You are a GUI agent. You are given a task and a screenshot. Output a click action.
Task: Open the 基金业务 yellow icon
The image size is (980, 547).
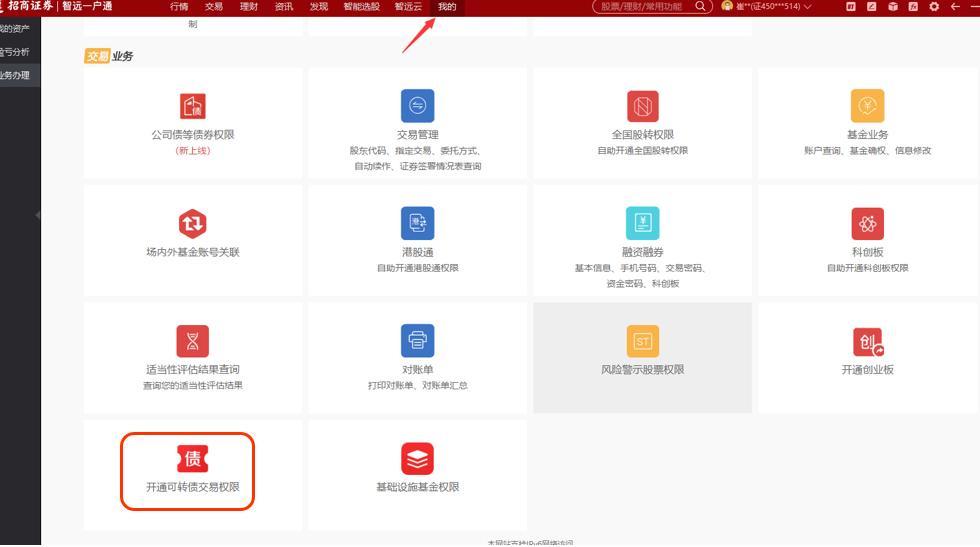(868, 106)
